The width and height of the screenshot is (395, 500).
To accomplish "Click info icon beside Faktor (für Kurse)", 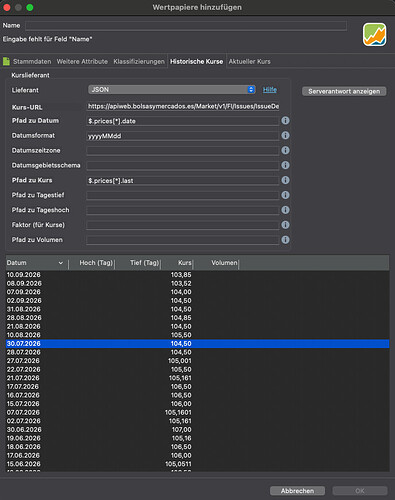I will [x=285, y=225].
